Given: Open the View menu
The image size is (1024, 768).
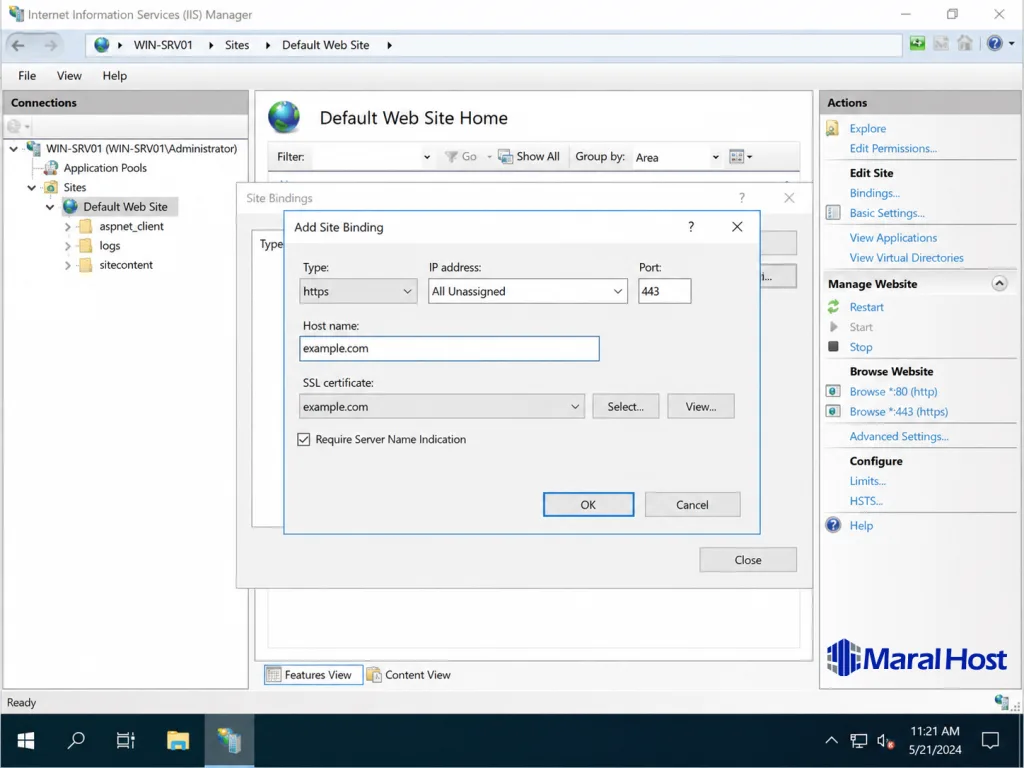Looking at the screenshot, I should (69, 76).
